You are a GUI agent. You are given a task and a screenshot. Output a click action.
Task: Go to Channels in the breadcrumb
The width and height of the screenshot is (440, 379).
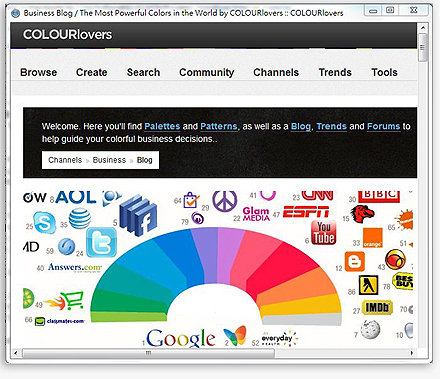pos(65,160)
